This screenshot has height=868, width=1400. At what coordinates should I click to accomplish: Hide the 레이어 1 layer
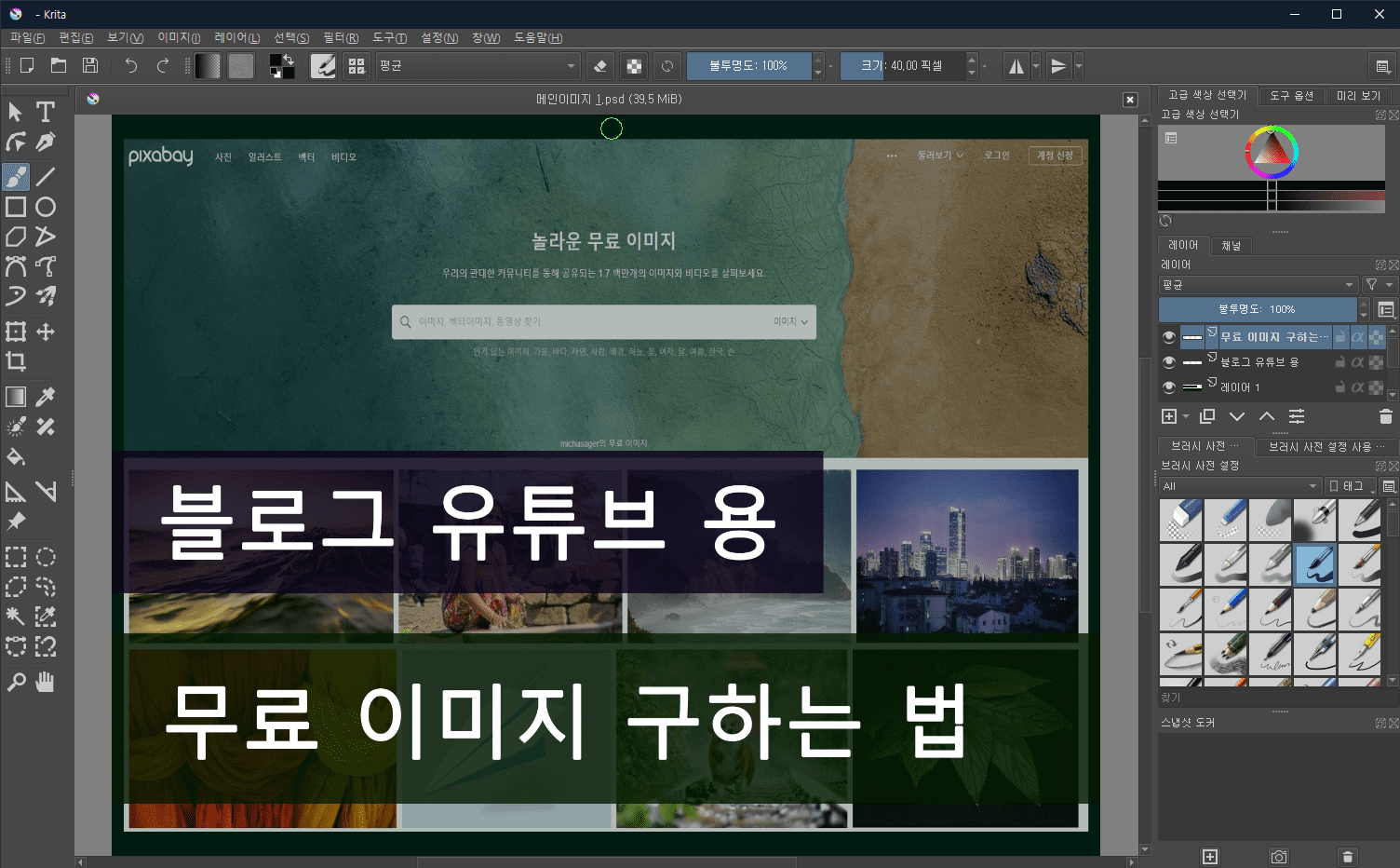[1170, 387]
